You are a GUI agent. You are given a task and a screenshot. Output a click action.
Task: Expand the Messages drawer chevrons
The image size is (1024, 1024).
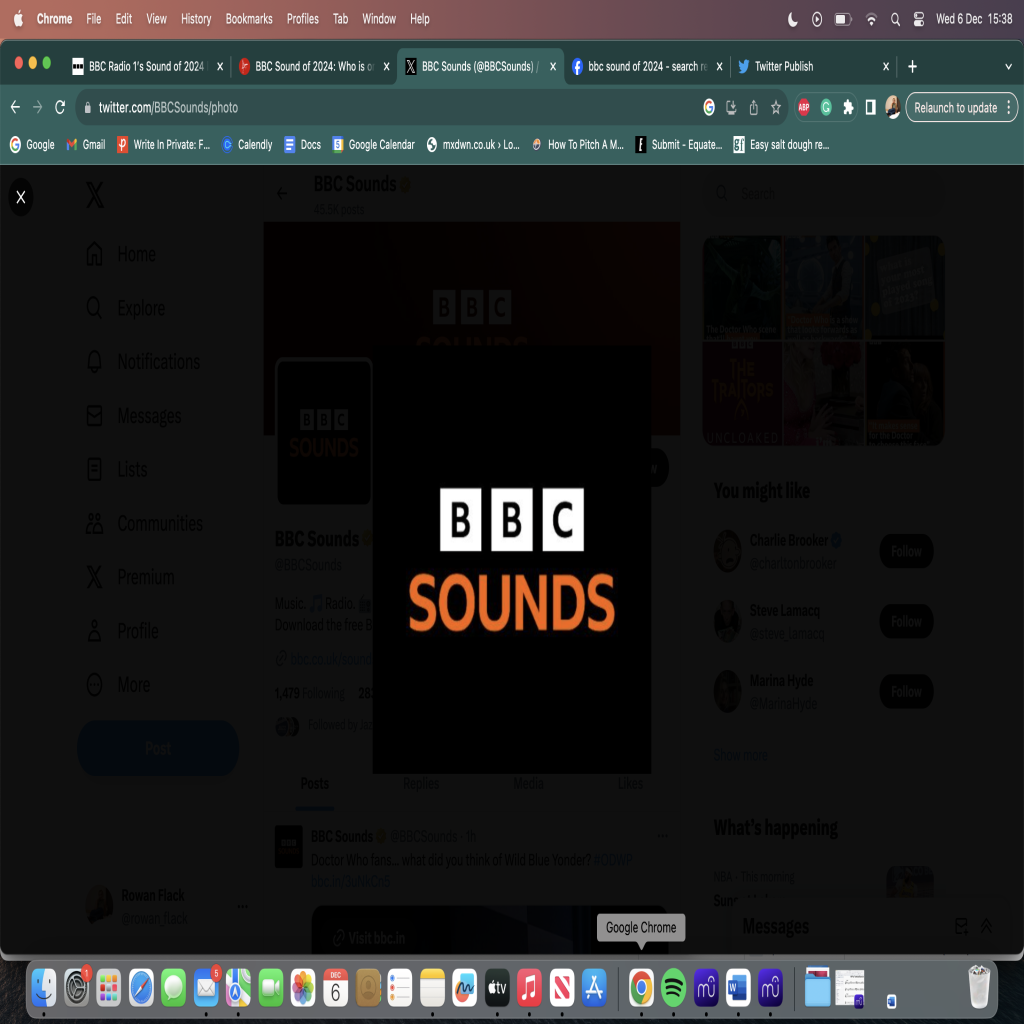tap(986, 926)
